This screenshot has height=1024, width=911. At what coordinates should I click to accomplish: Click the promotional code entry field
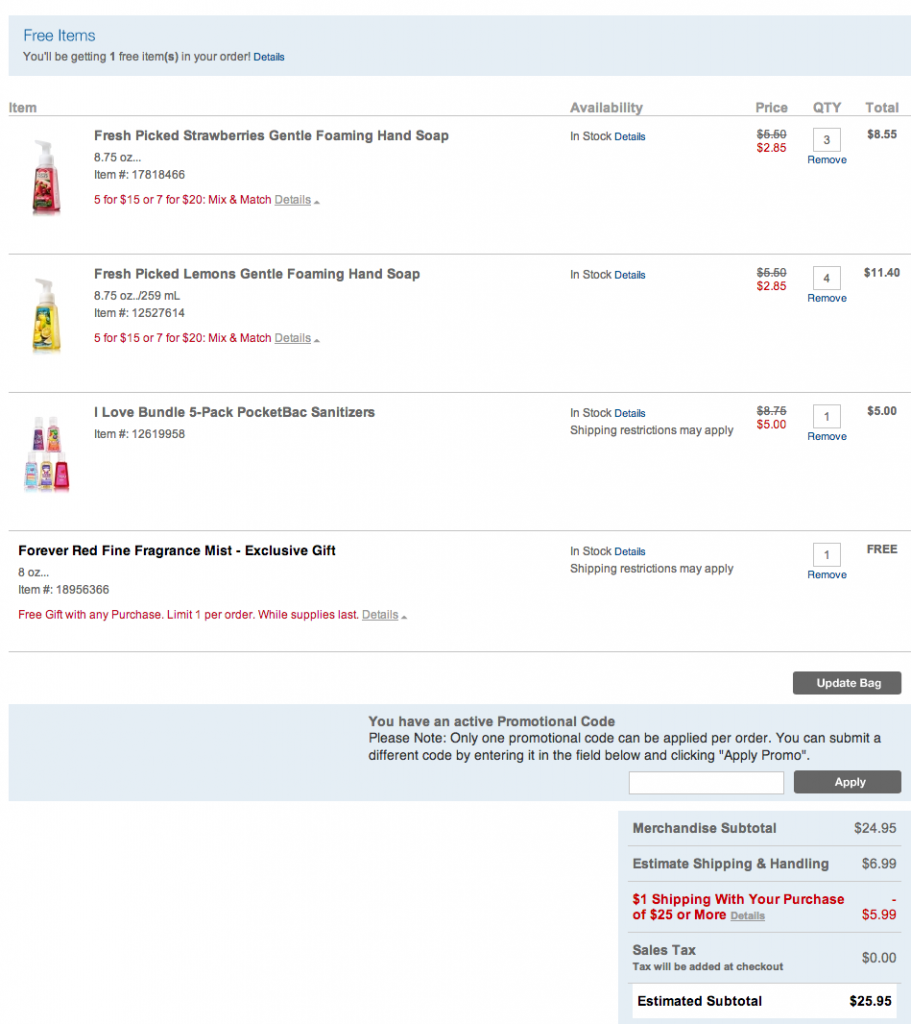[x=705, y=781]
